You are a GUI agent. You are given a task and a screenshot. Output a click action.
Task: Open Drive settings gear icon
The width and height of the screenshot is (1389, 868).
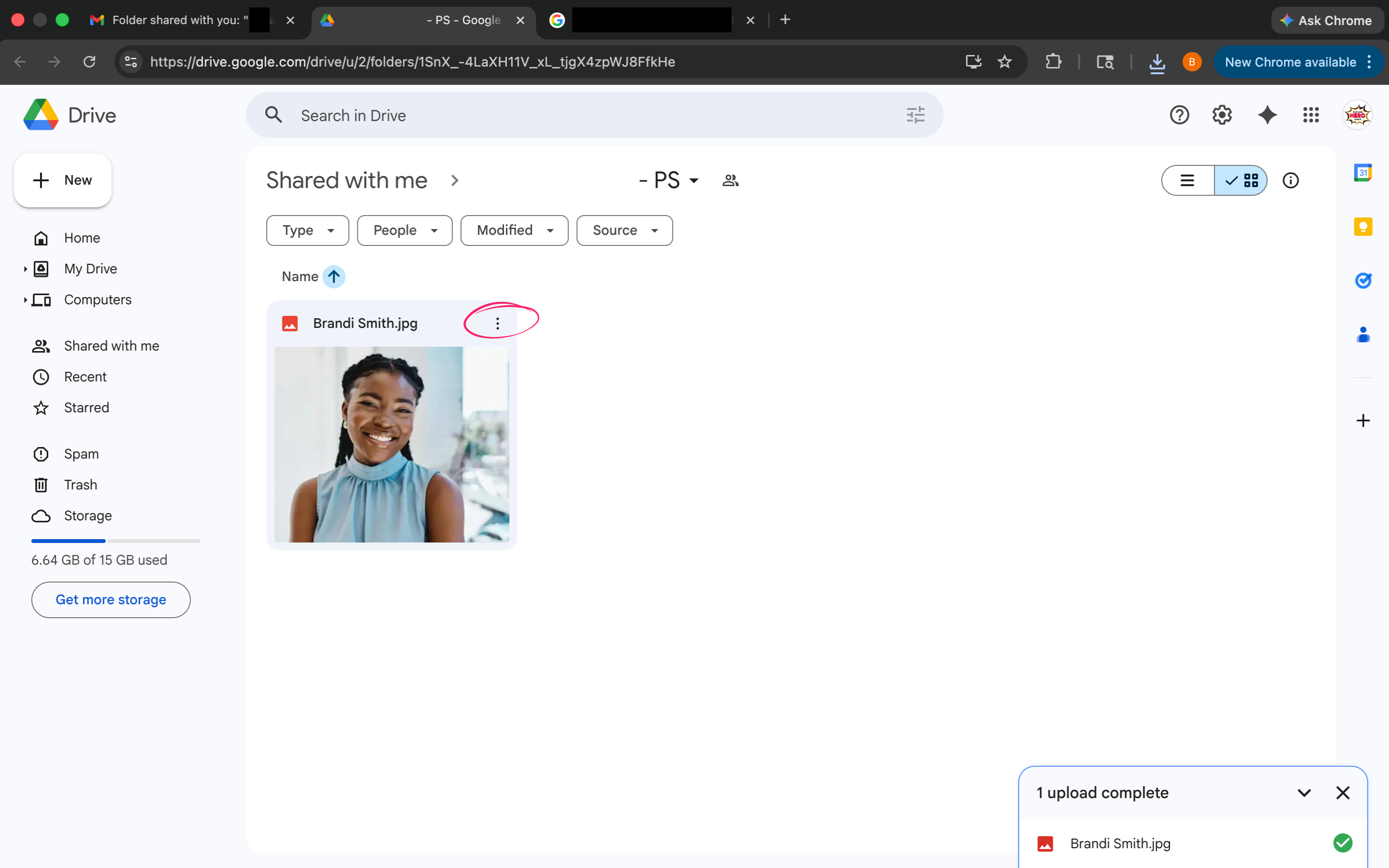click(x=1222, y=115)
